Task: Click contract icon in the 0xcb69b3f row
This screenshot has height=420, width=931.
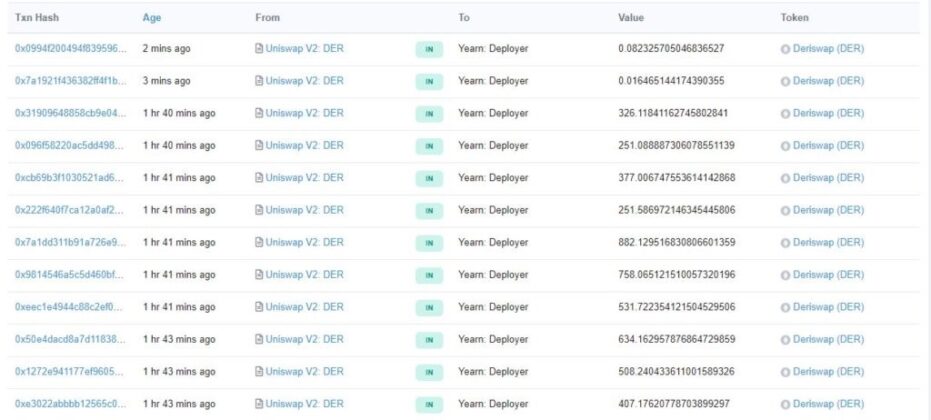Action: tap(259, 178)
